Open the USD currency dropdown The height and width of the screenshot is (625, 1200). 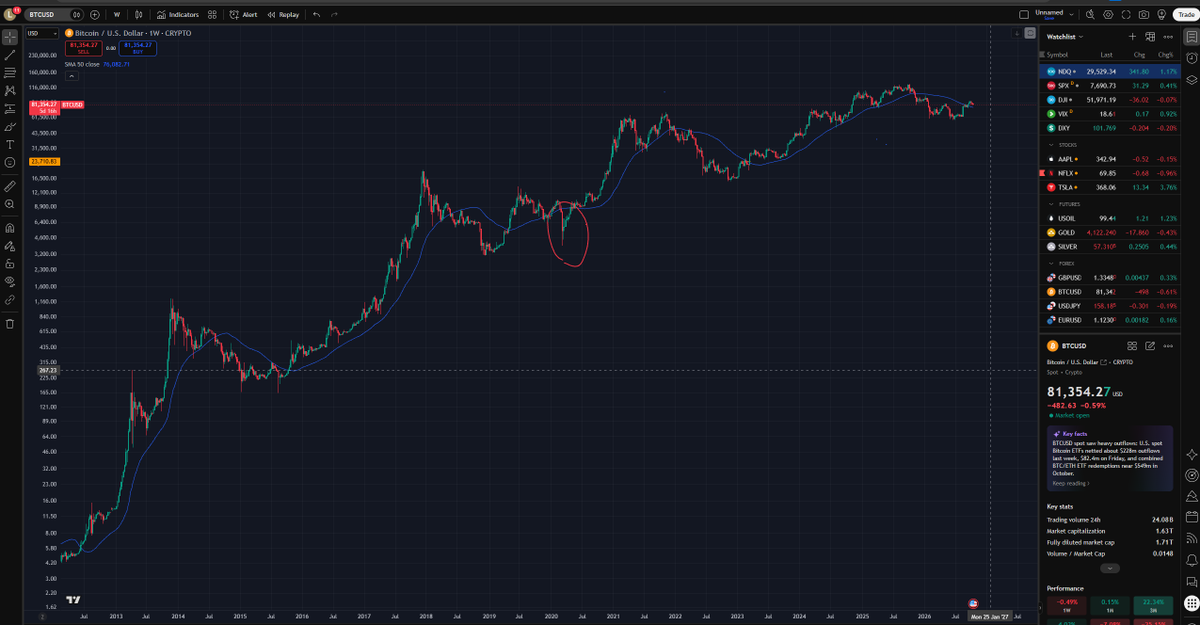point(41,34)
